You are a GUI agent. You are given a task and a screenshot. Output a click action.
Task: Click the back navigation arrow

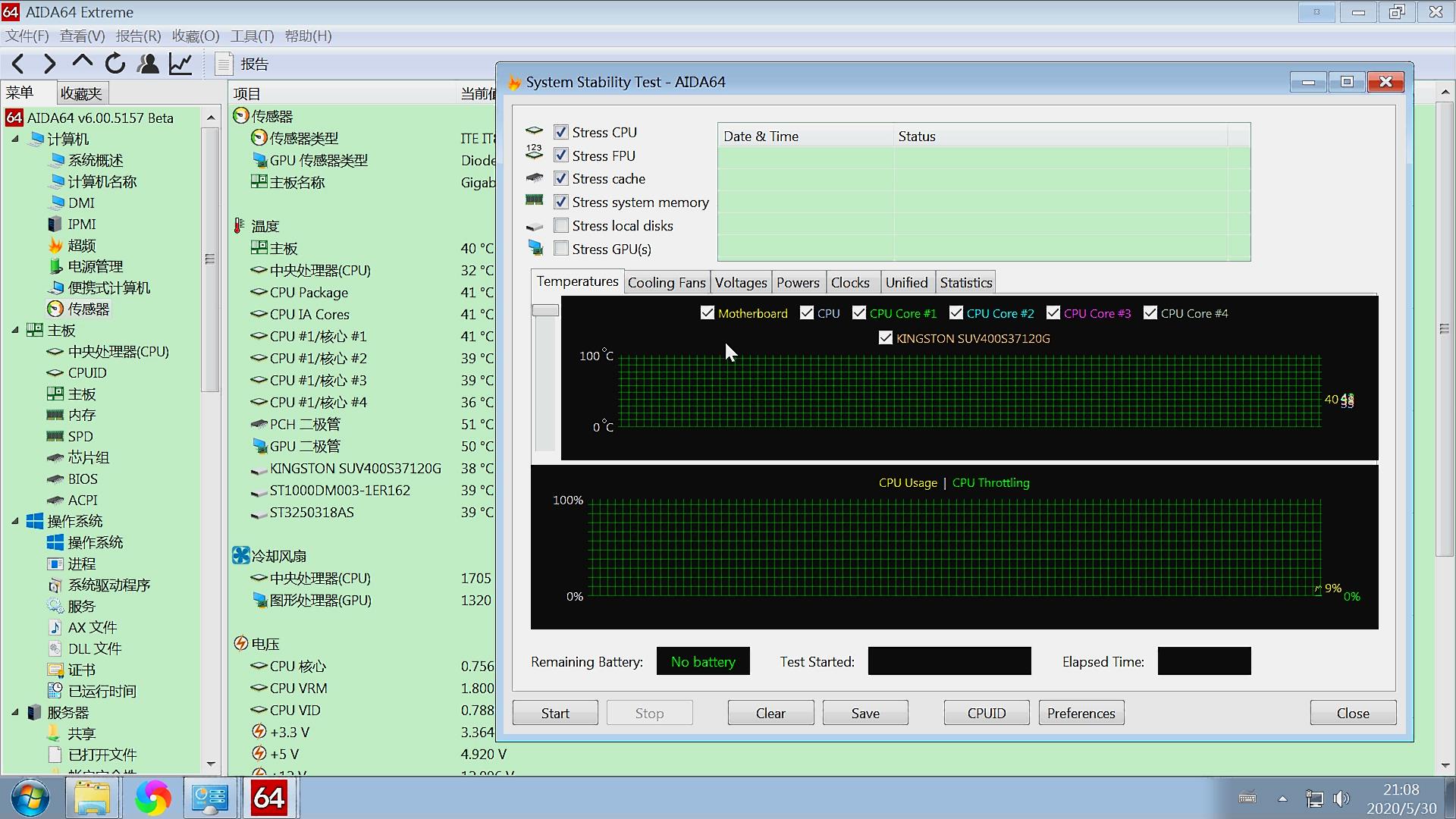pos(19,64)
